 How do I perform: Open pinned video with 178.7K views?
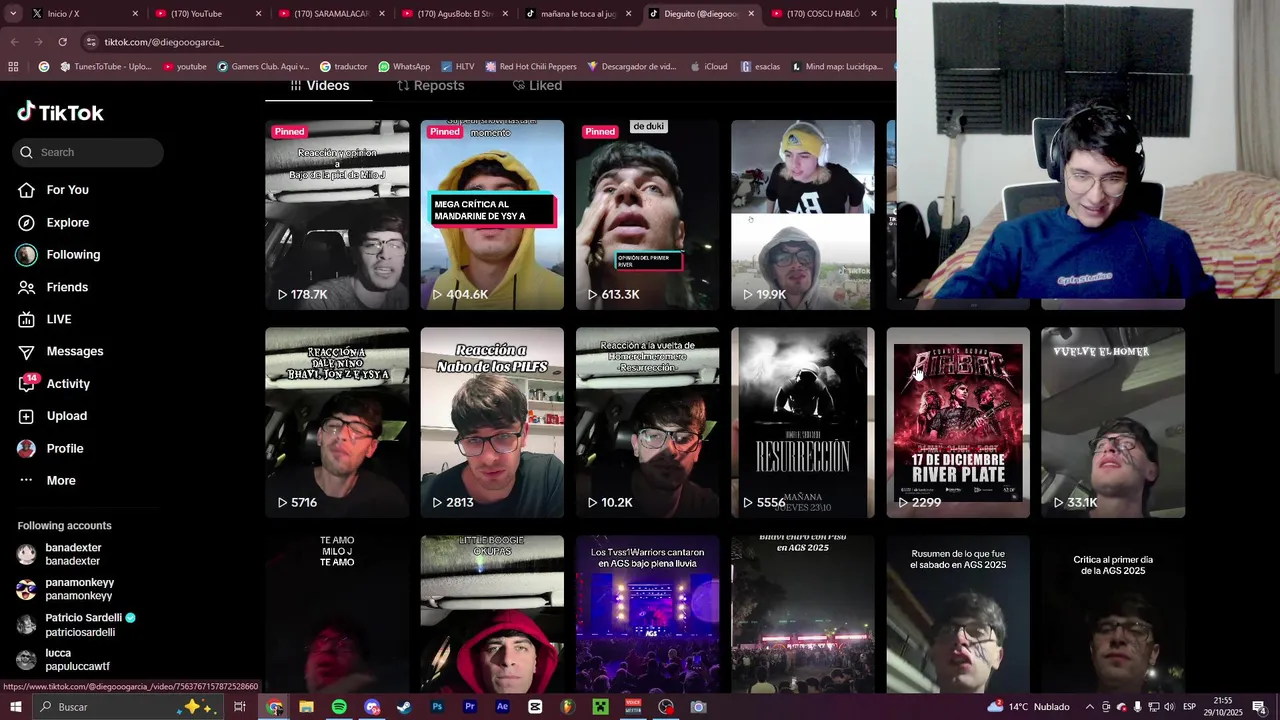pyautogui.click(x=337, y=215)
